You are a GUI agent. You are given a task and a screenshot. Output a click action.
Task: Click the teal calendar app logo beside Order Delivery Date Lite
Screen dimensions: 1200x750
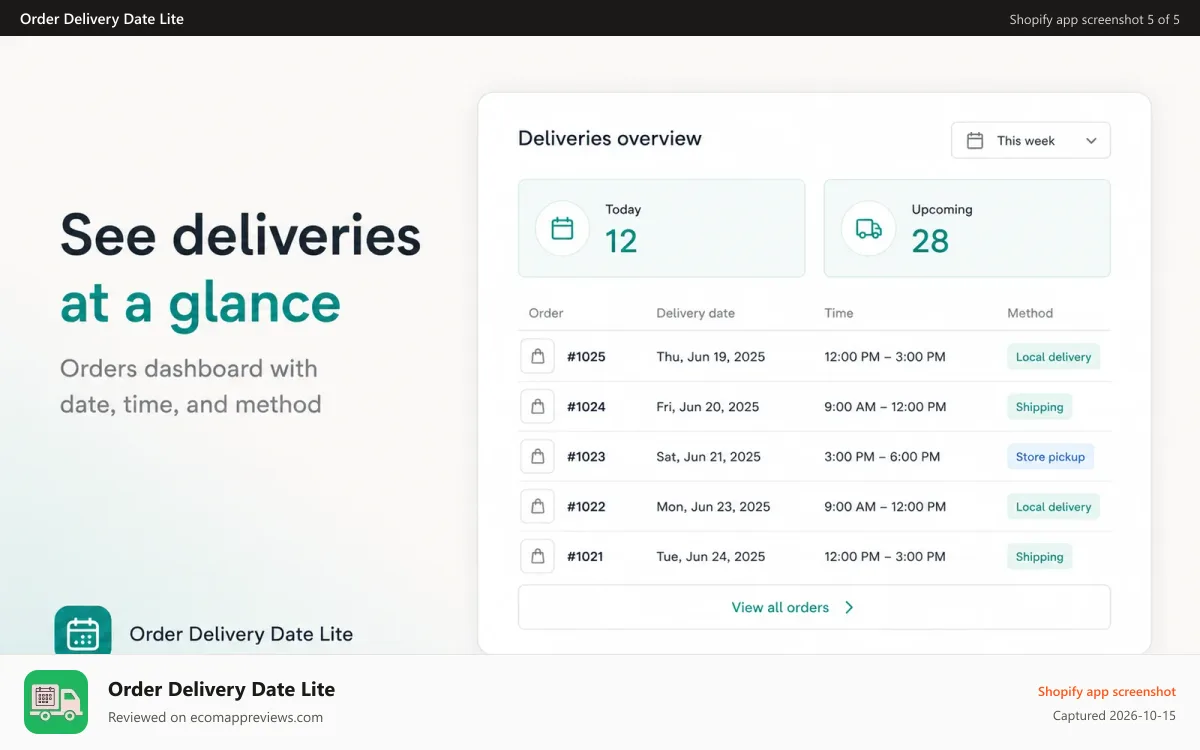pyautogui.click(x=83, y=630)
